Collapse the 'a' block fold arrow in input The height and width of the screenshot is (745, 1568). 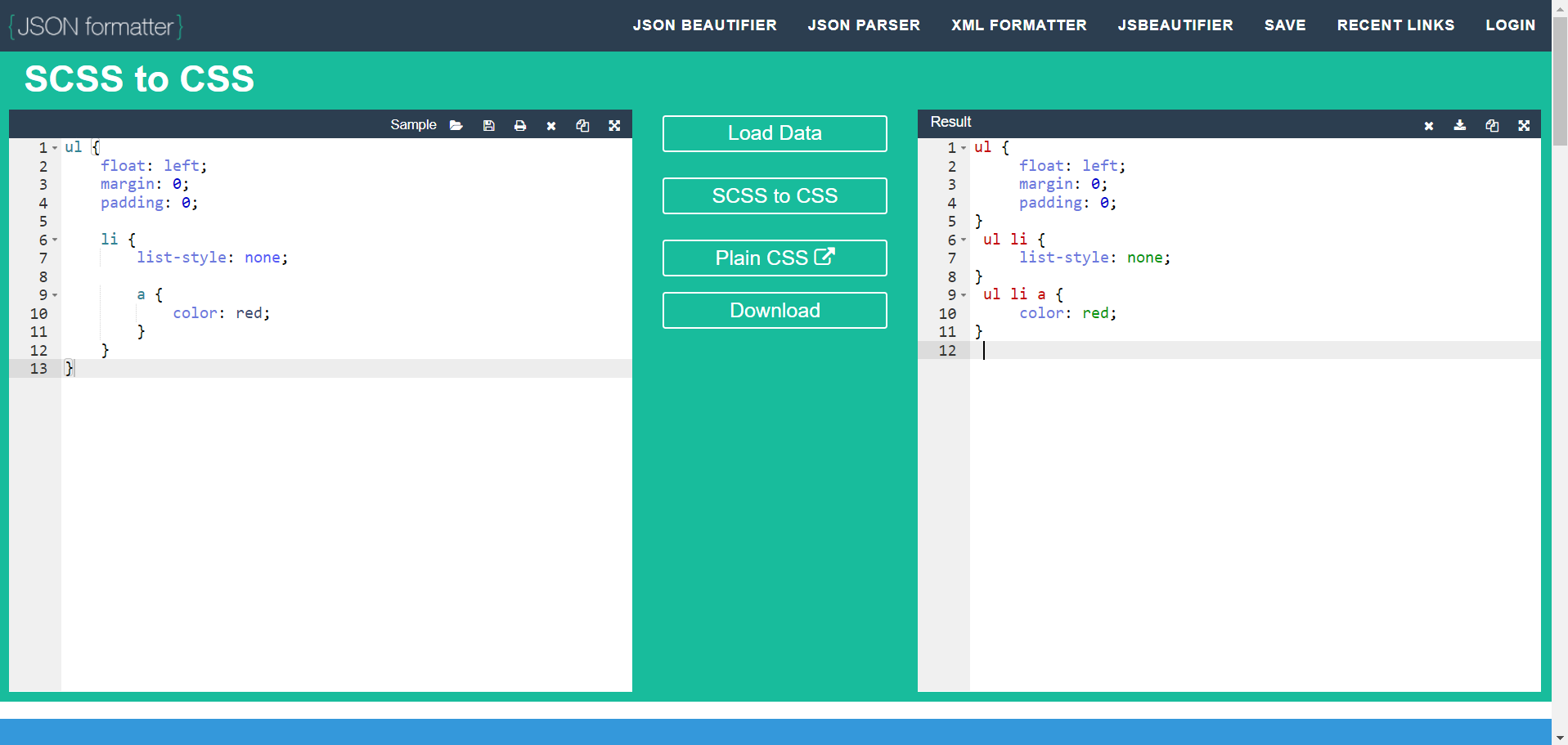pos(55,295)
